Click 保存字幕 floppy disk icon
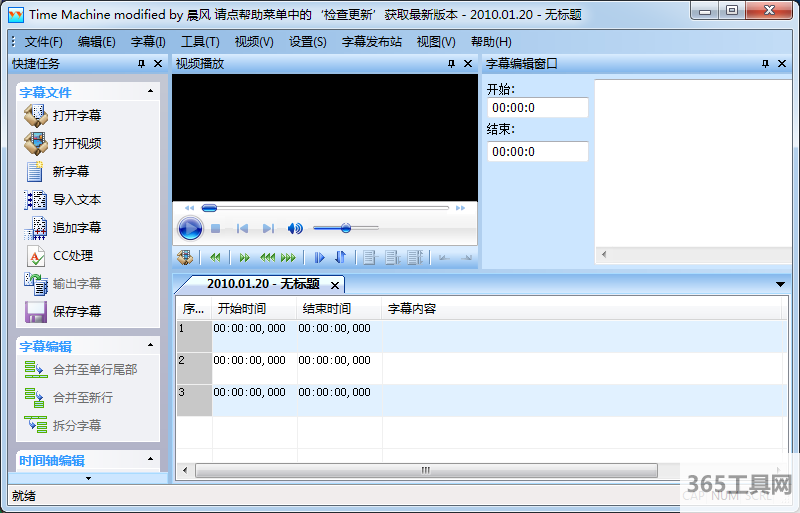The image size is (800, 513). pos(36,312)
